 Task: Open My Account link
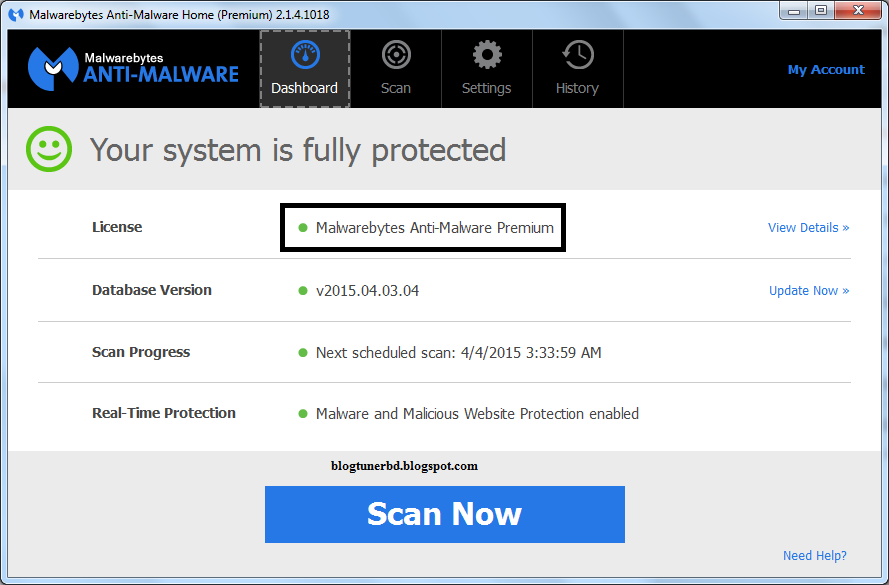826,70
